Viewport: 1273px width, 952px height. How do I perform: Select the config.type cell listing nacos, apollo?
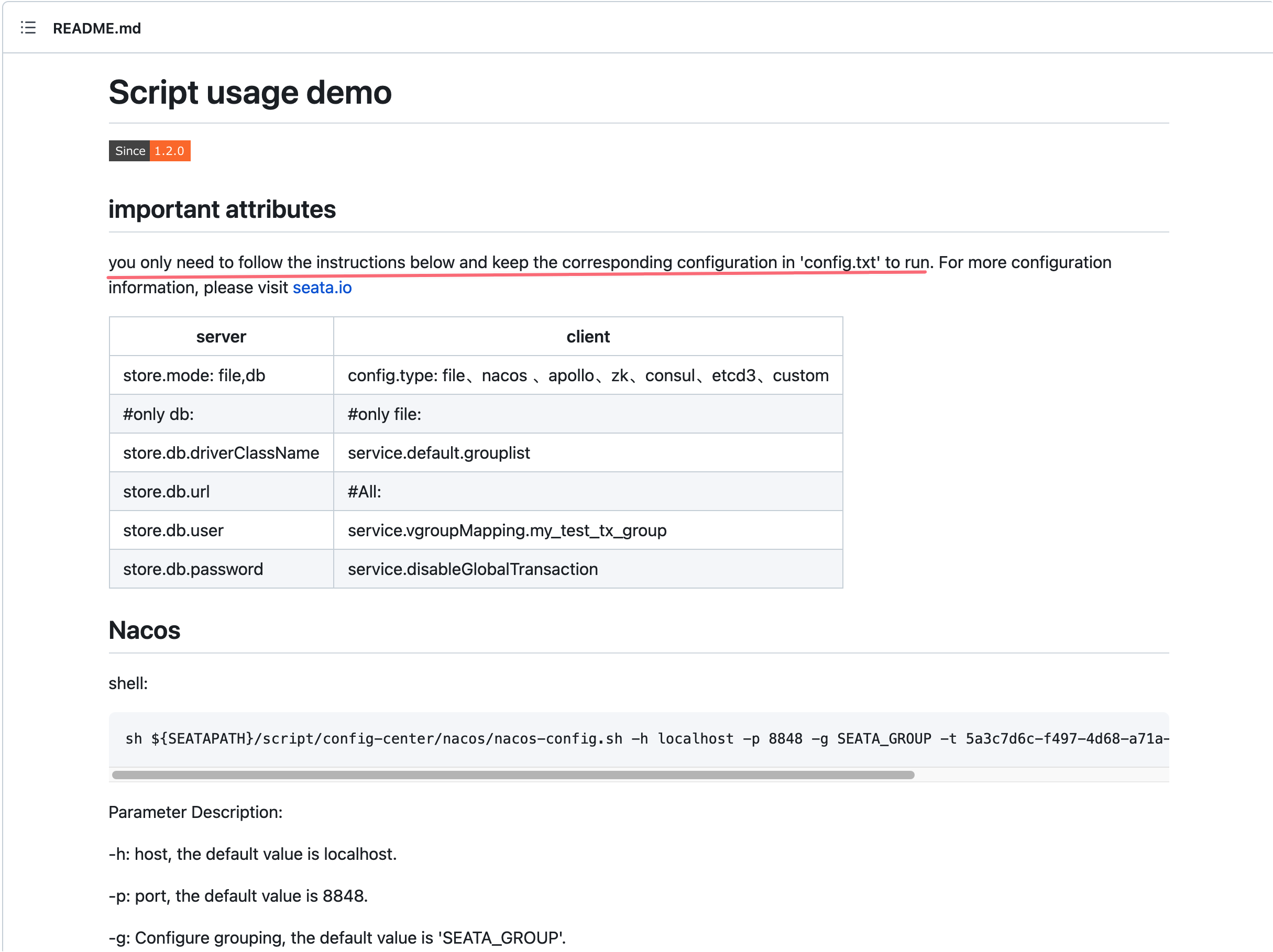tap(588, 375)
